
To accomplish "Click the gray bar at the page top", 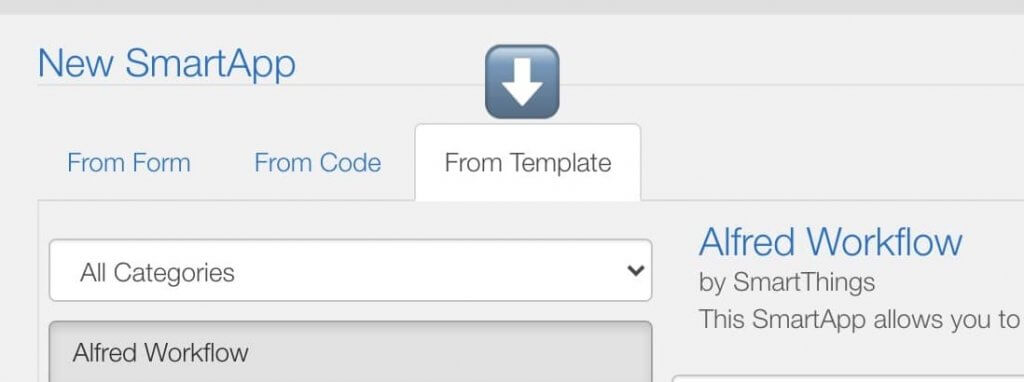I will (512, 7).
